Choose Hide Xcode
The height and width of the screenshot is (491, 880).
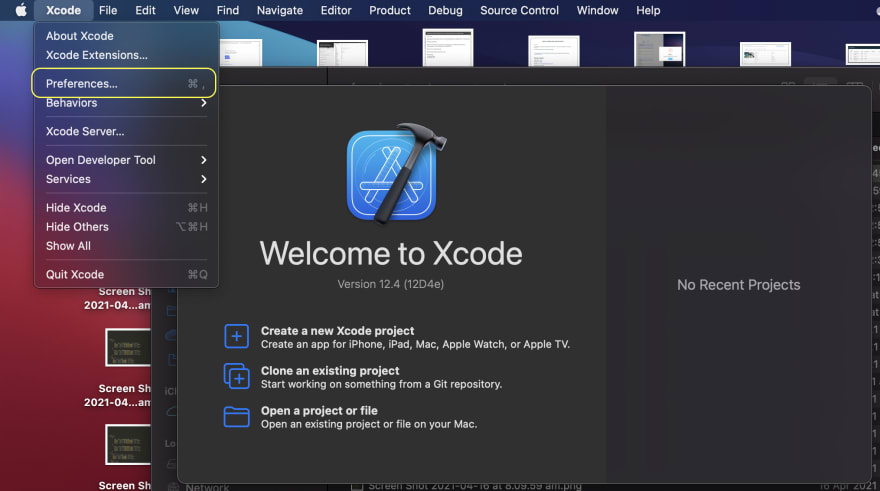pos(126,208)
